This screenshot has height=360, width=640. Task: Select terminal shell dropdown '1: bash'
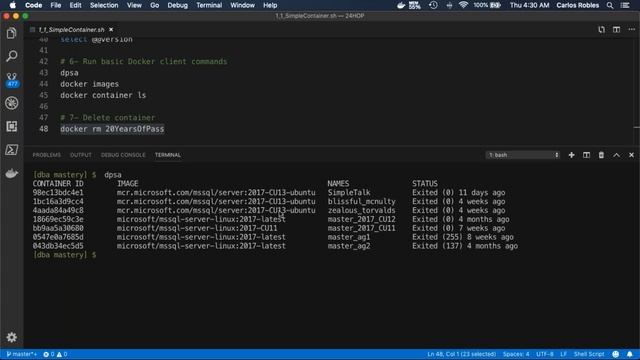[523, 155]
